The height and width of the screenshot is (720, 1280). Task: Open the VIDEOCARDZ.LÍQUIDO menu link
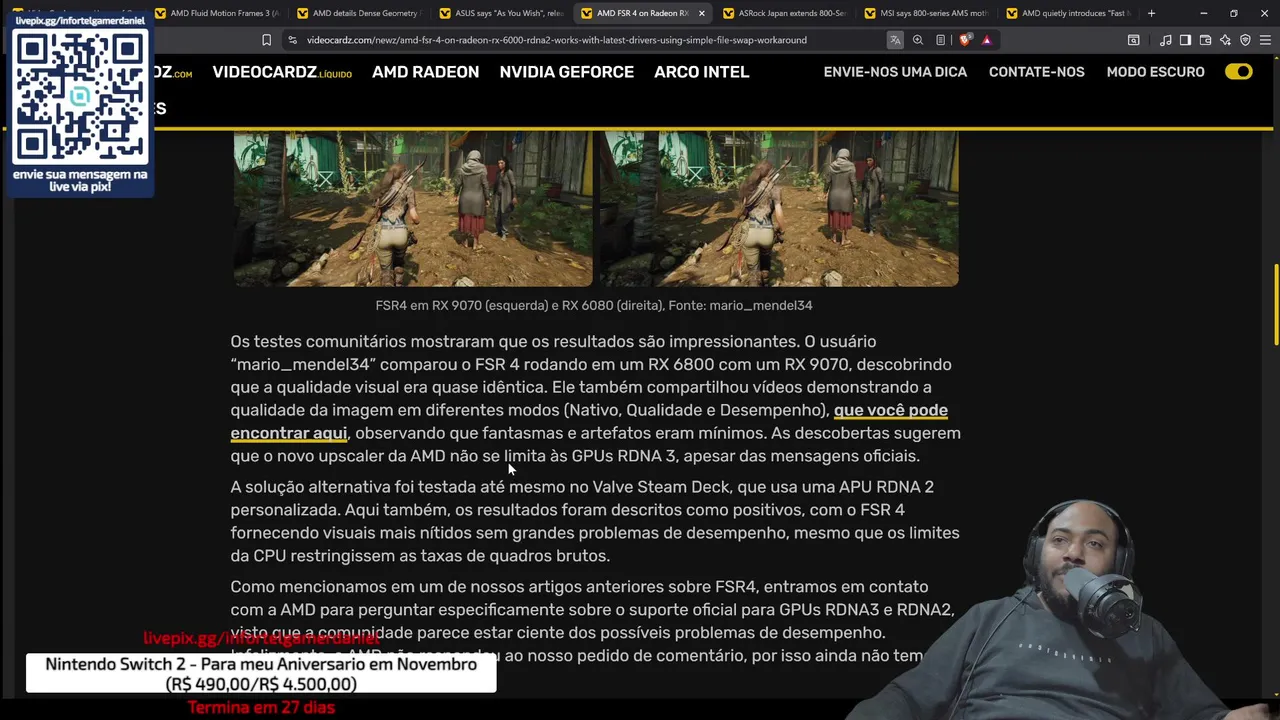[x=282, y=72]
